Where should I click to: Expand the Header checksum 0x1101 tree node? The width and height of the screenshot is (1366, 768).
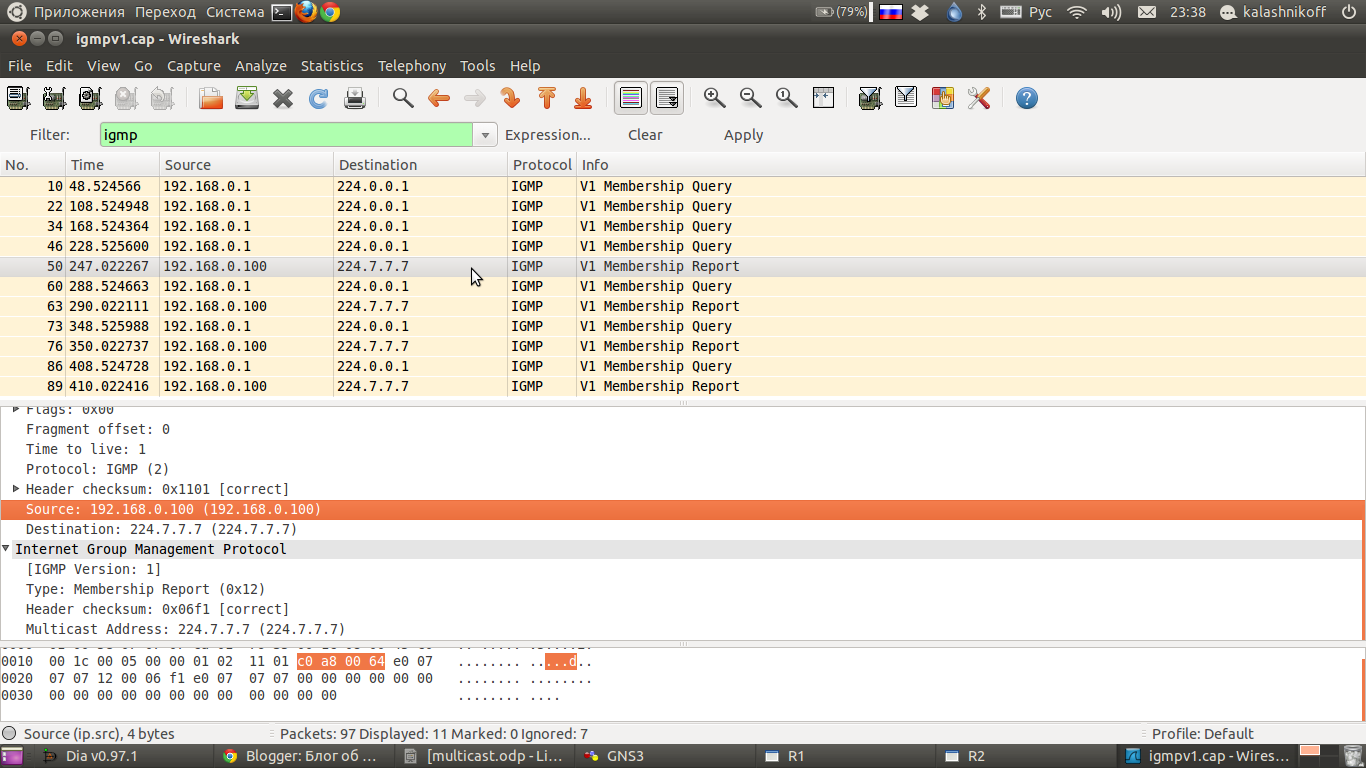click(x=16, y=489)
